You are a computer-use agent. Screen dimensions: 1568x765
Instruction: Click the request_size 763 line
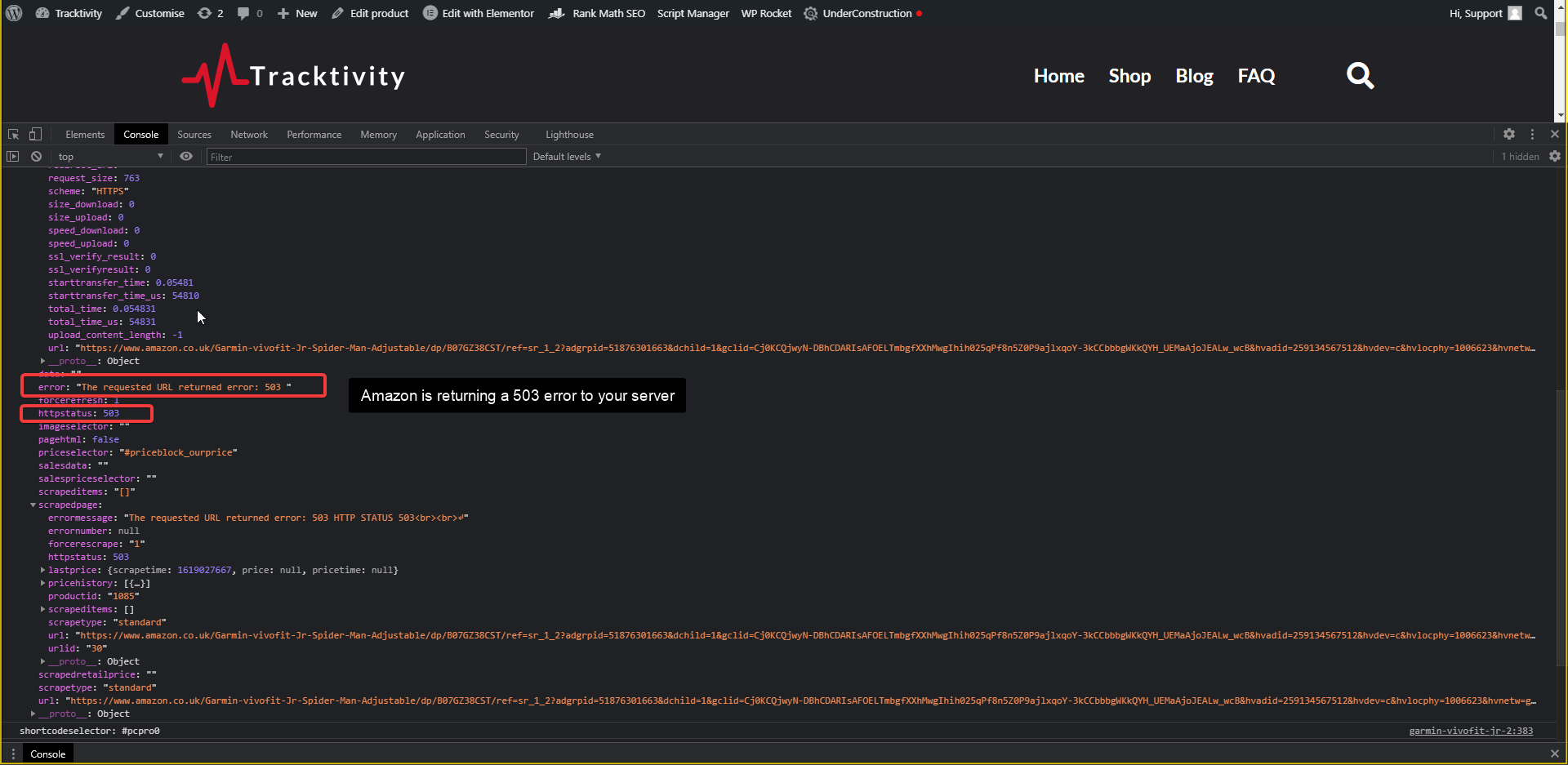94,178
